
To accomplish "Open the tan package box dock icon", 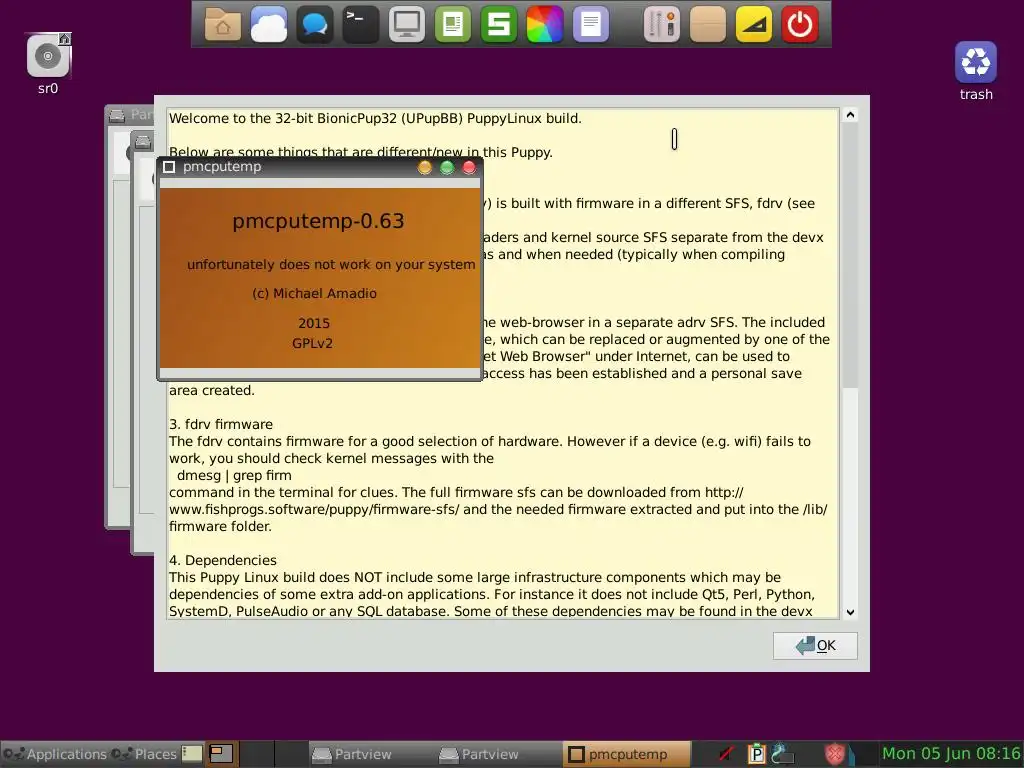I will pos(708,25).
